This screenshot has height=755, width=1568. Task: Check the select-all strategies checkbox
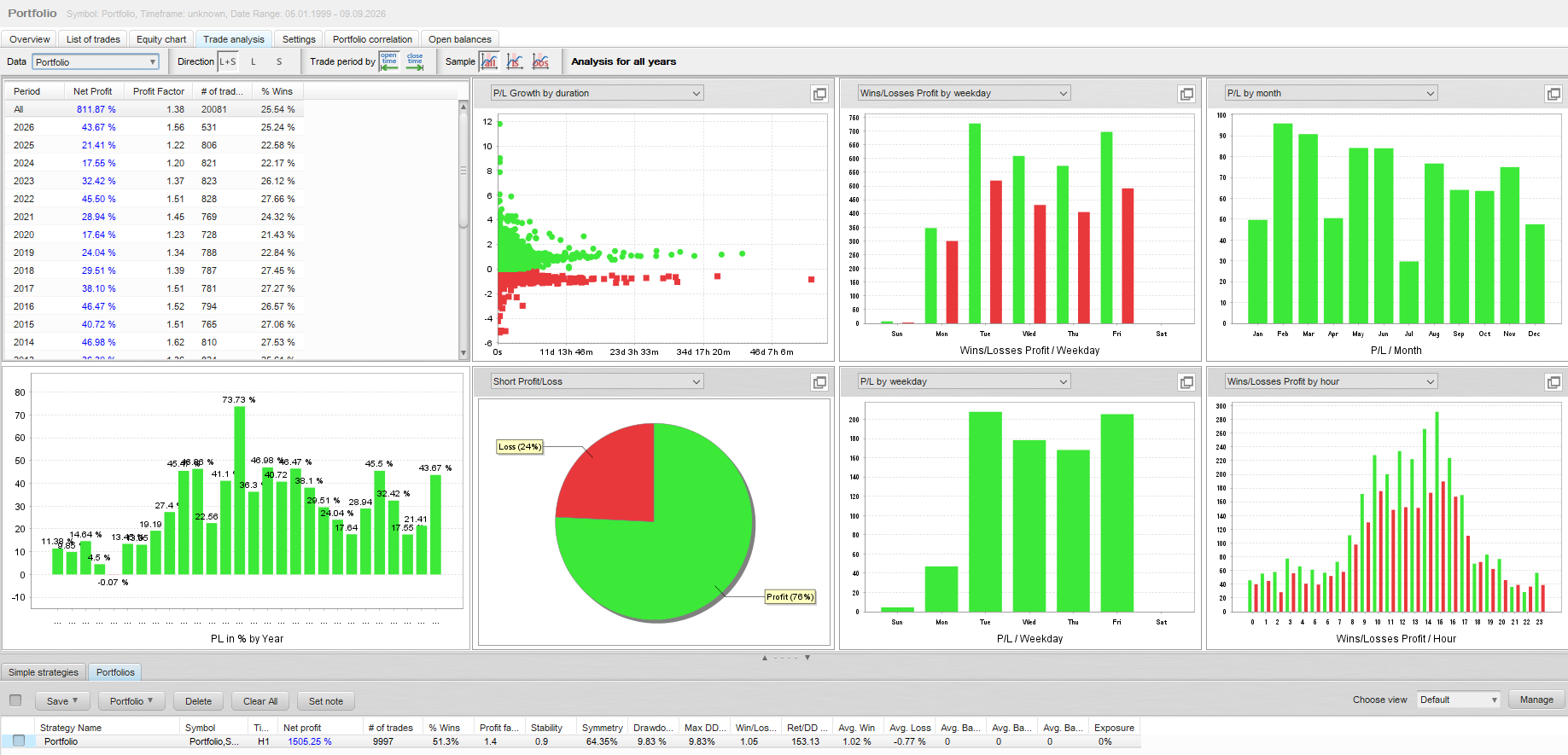pos(15,700)
